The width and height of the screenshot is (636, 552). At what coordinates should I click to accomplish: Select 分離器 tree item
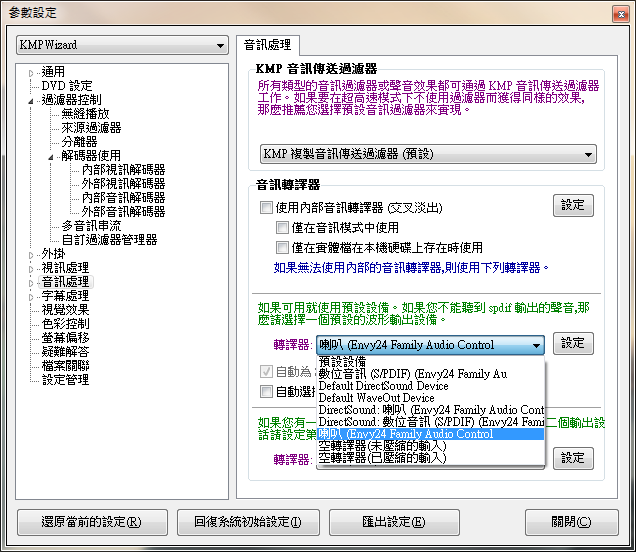coord(79,142)
